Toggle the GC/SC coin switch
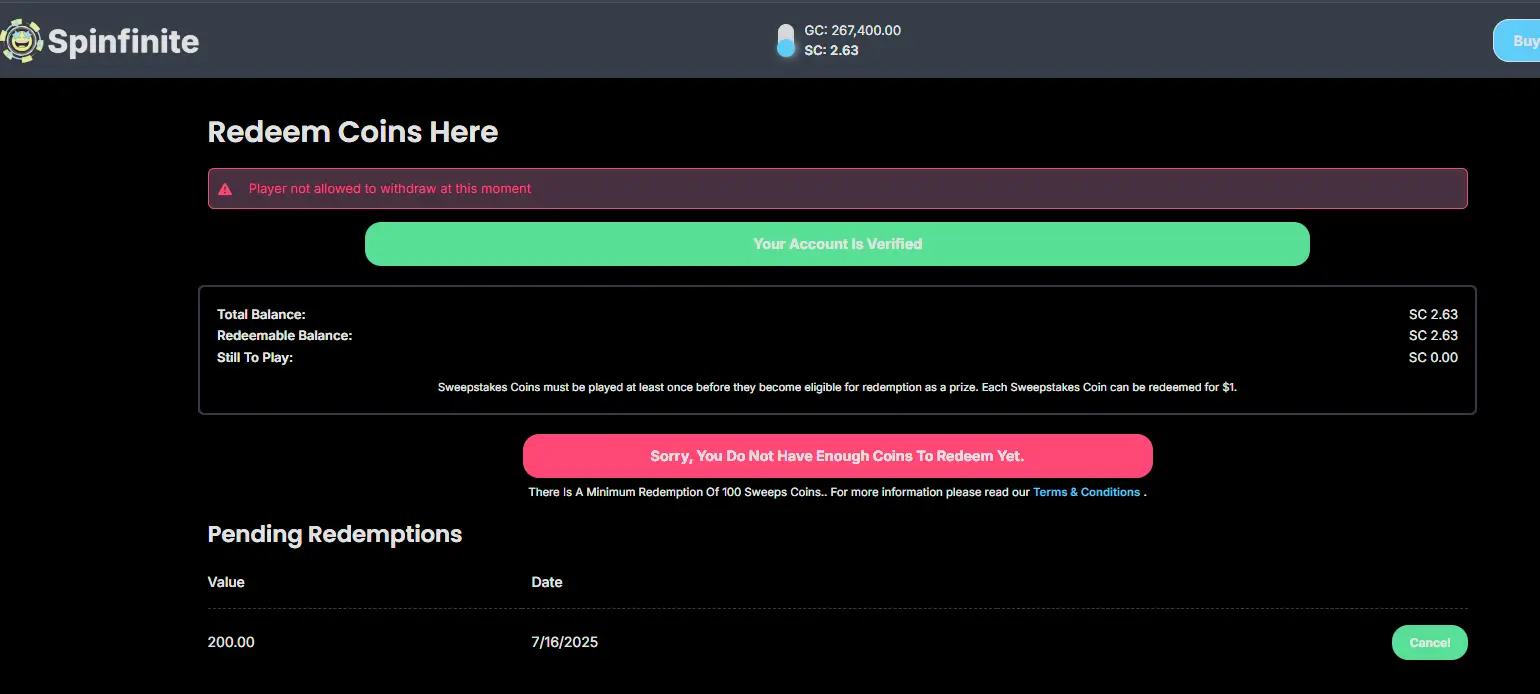 [x=786, y=40]
